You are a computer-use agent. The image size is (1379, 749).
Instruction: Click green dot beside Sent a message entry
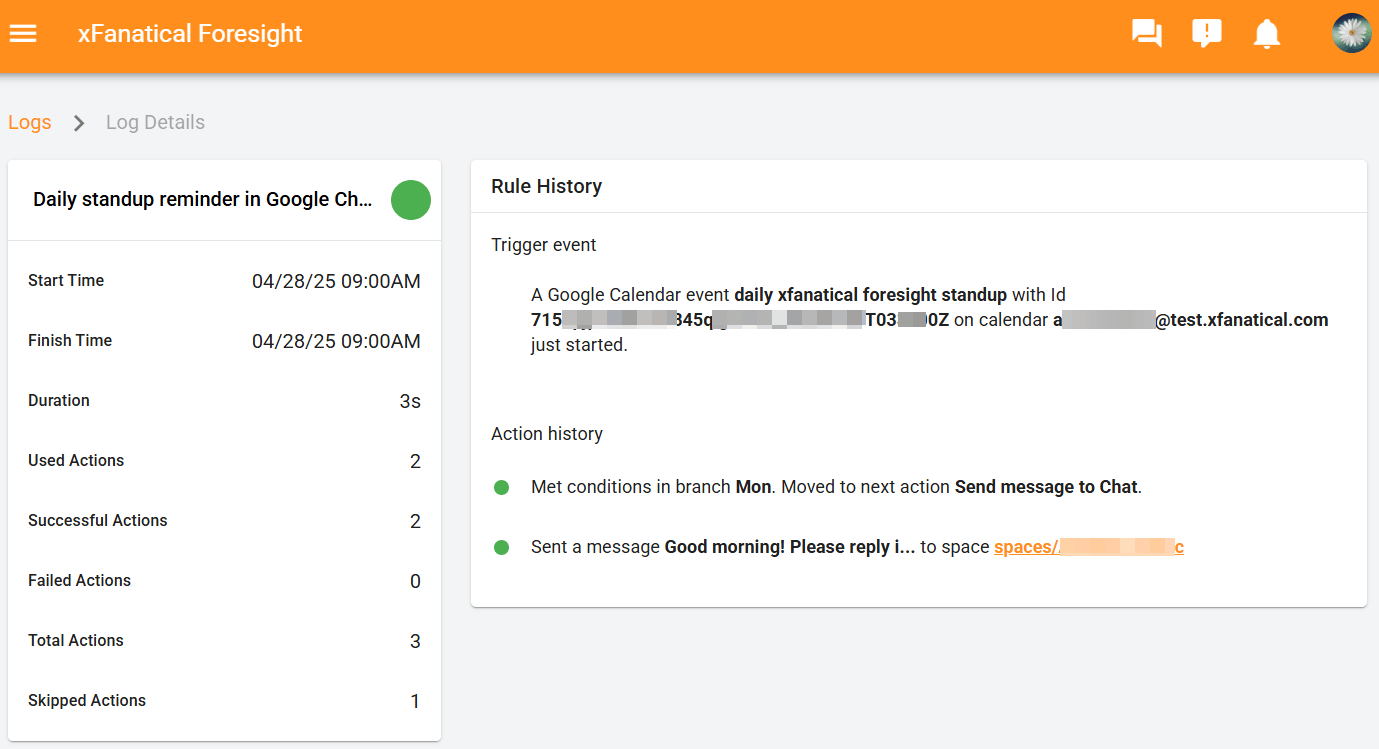coord(502,548)
